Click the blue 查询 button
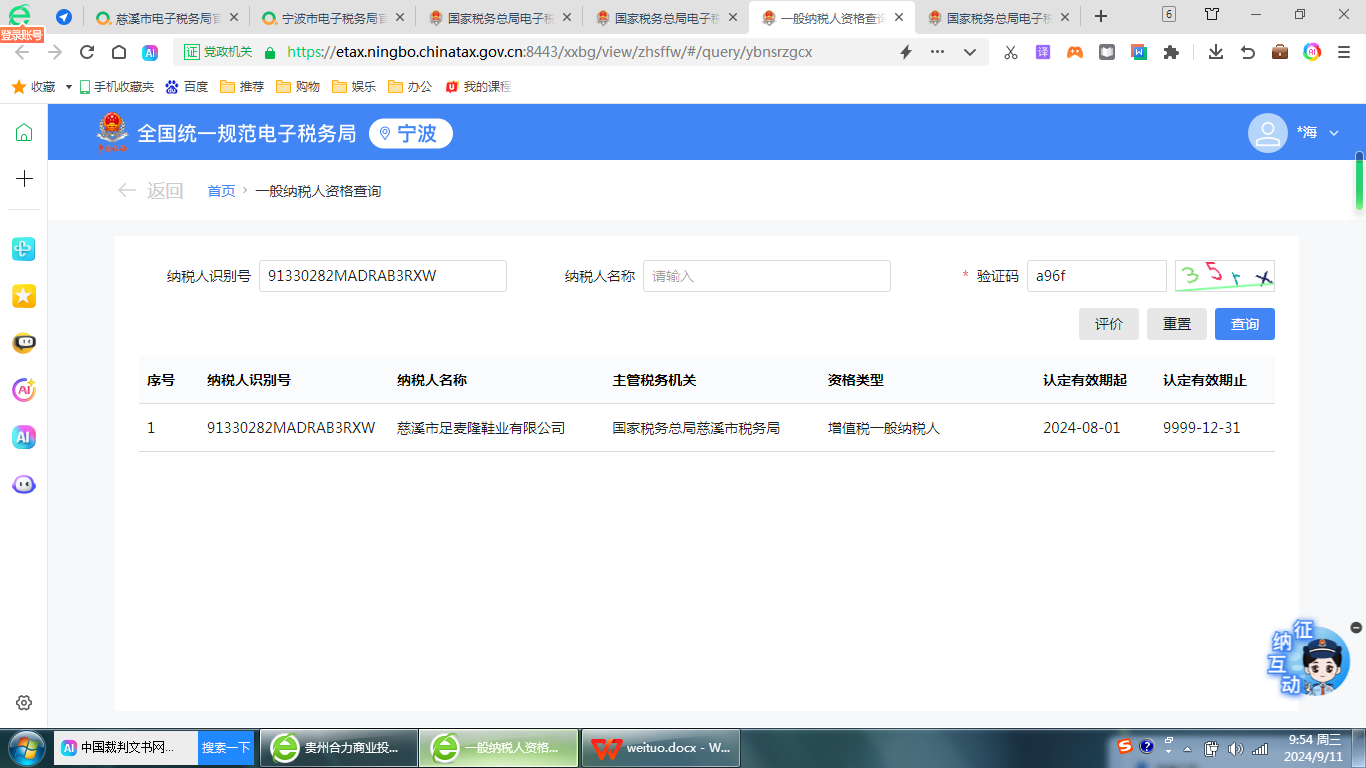Screen dimensions: 1366x768 1244,324
